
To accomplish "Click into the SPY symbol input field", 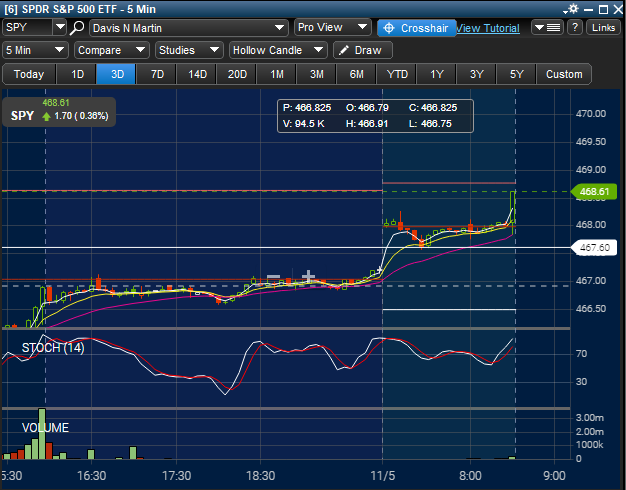I will coord(28,27).
